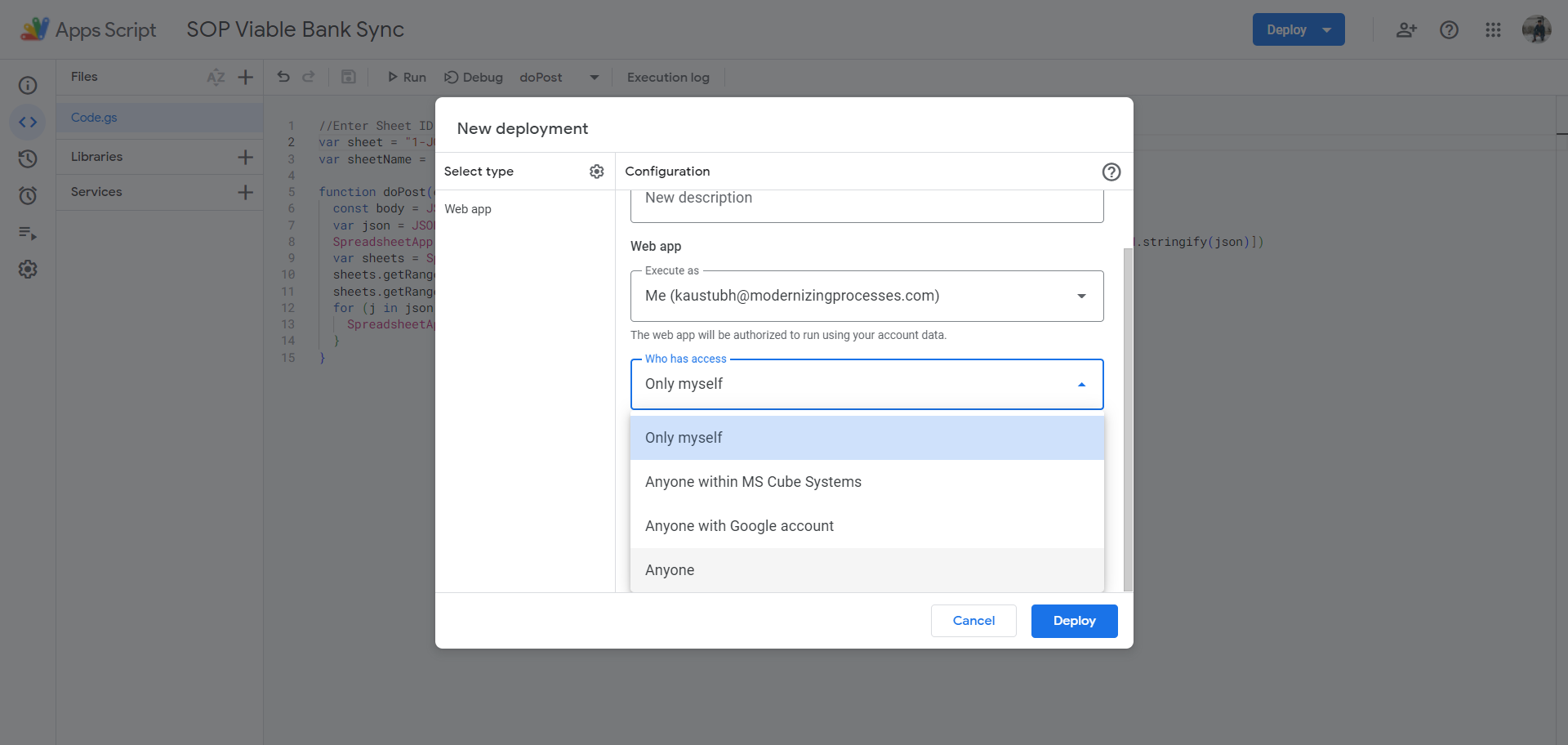Click the blue Deploy button in dialog

pyautogui.click(x=1074, y=621)
